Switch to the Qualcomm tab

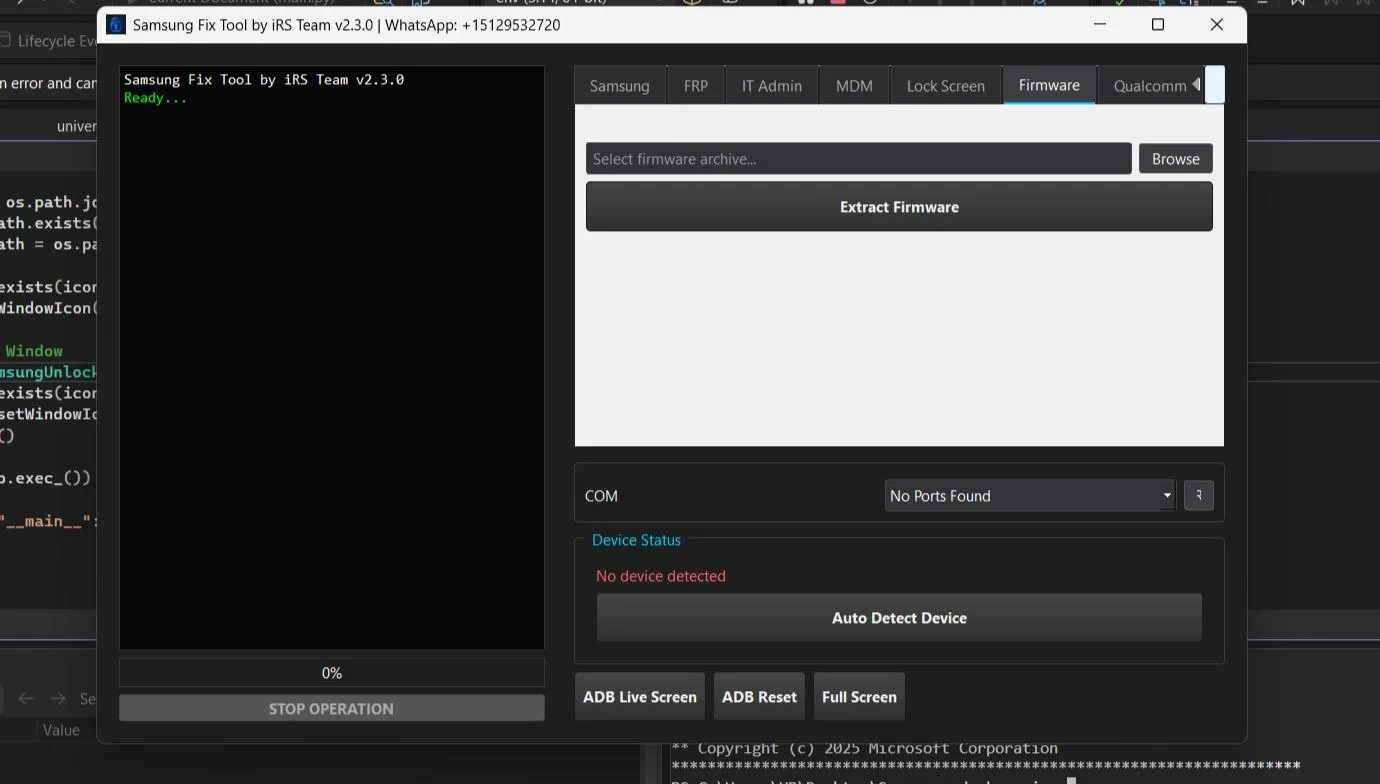(x=1149, y=86)
